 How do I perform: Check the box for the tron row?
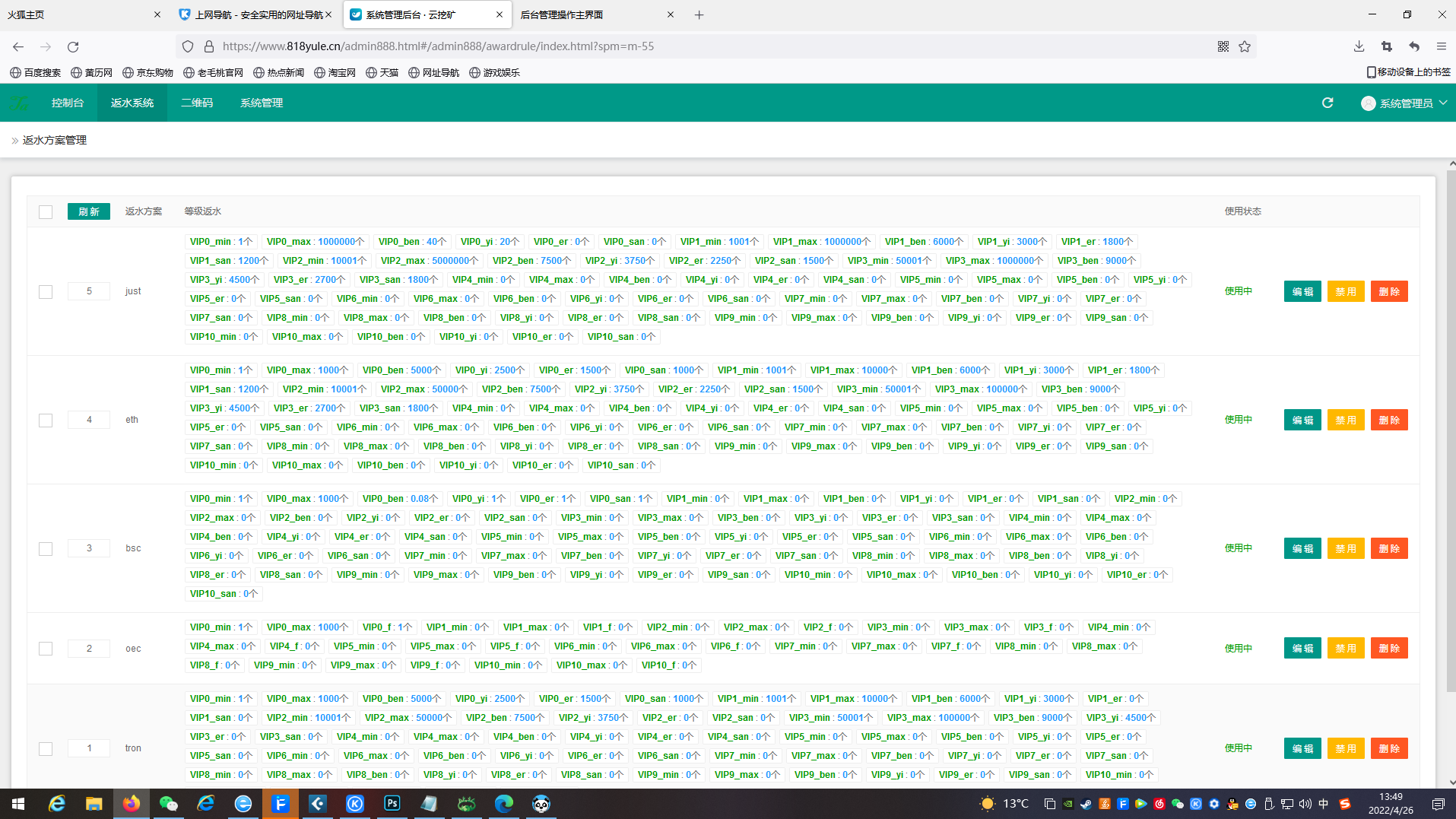coord(46,749)
